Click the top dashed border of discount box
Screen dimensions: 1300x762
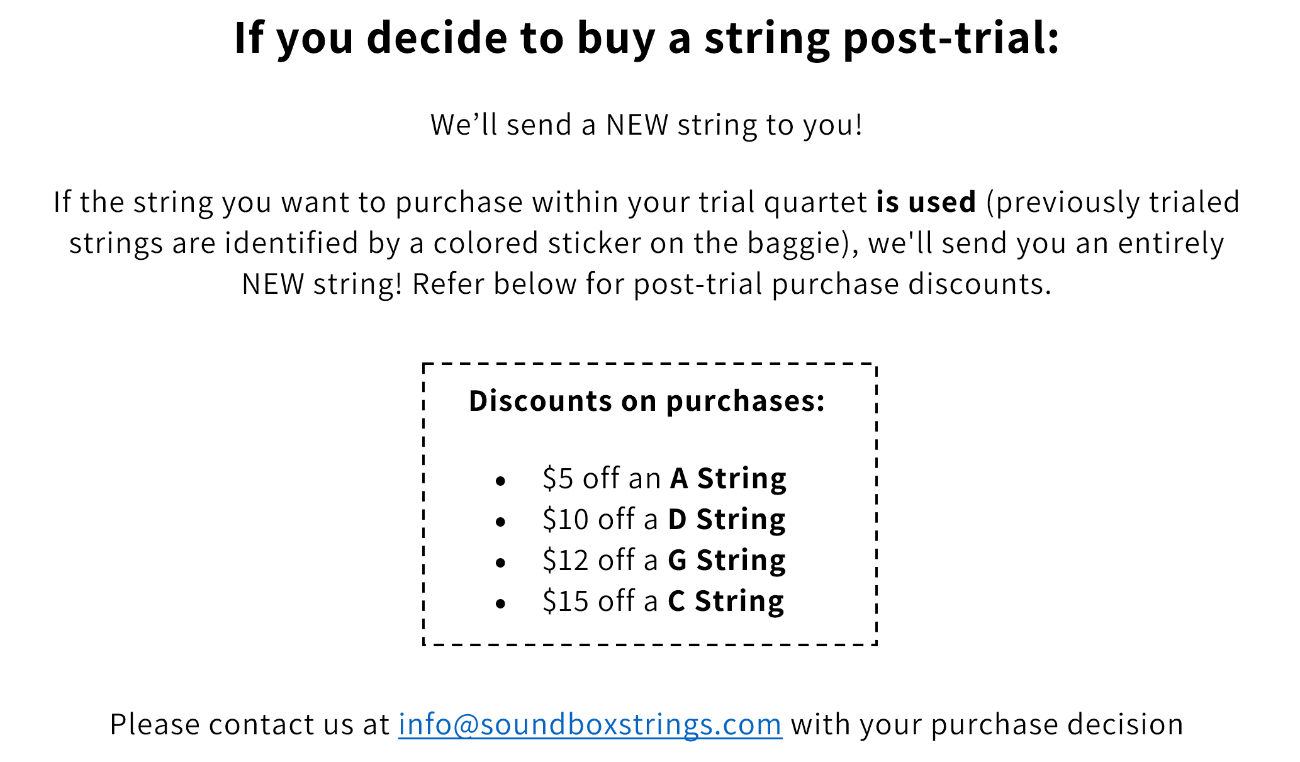pyautogui.click(x=650, y=365)
